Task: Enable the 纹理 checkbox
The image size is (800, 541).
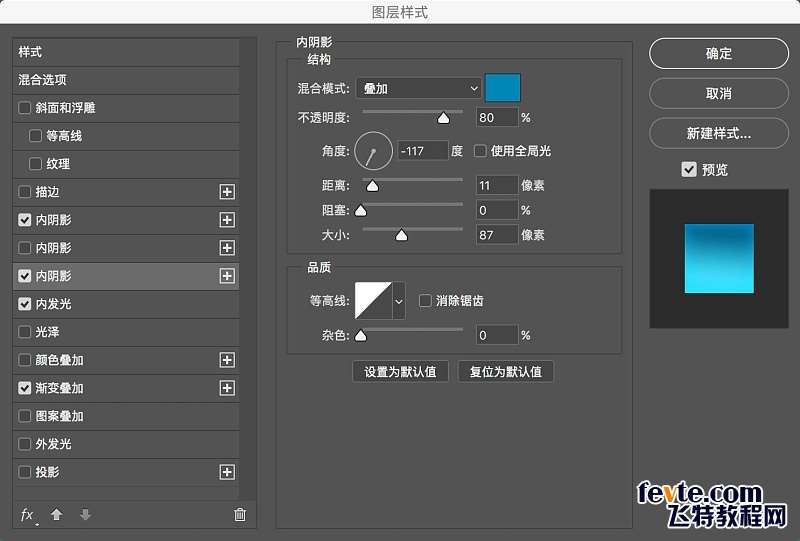Action: [35, 164]
